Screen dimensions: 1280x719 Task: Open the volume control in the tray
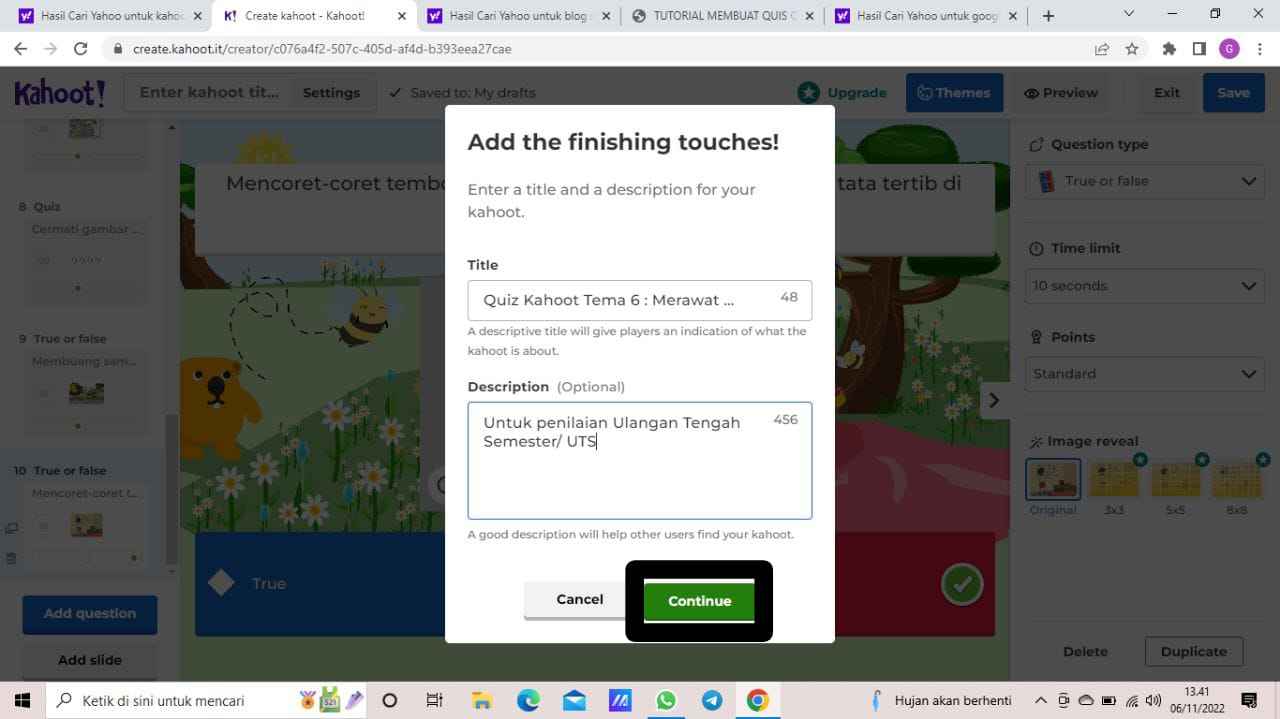(1154, 700)
